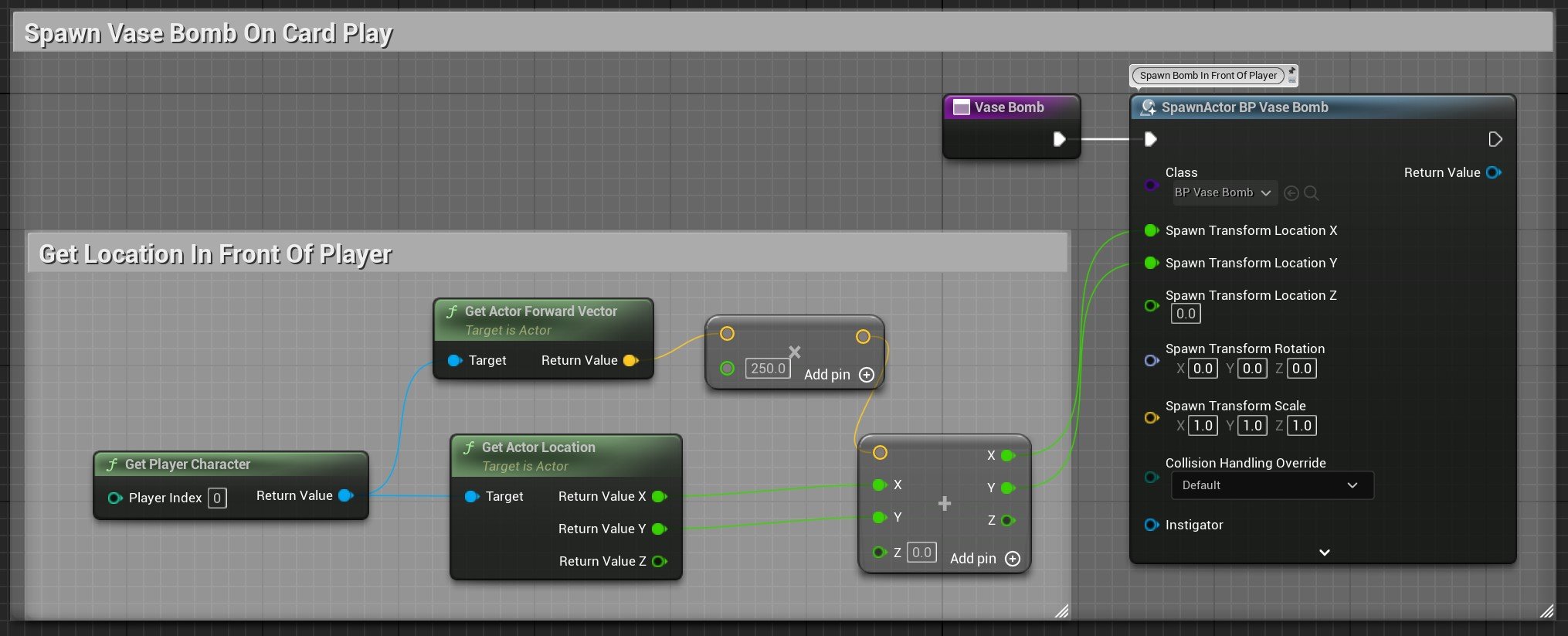The width and height of the screenshot is (1568, 636).
Task: Click the browse-to-asset magnifier icon
Action: [x=1311, y=193]
